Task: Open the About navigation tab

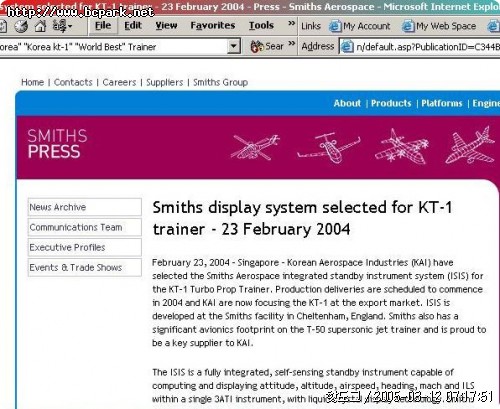Action: 347,103
